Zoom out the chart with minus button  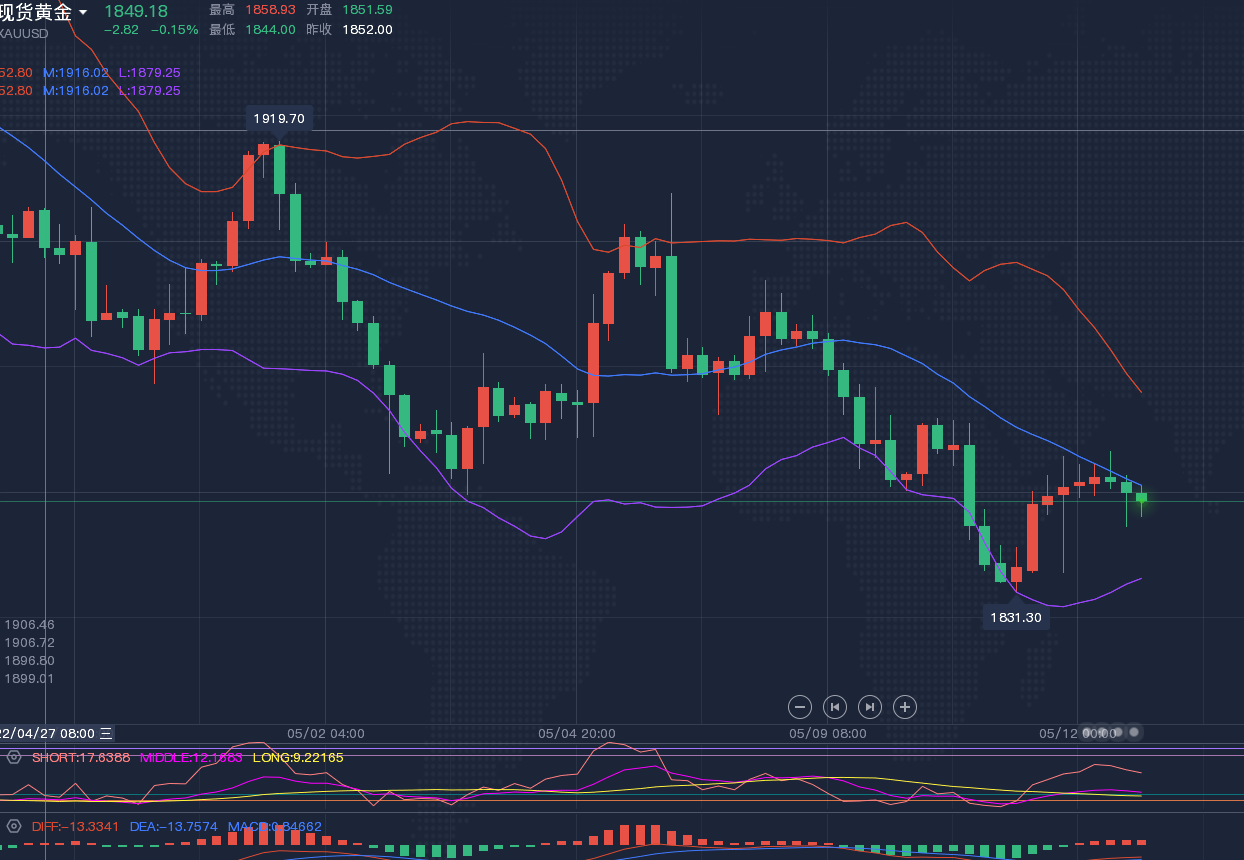pyautogui.click(x=799, y=707)
